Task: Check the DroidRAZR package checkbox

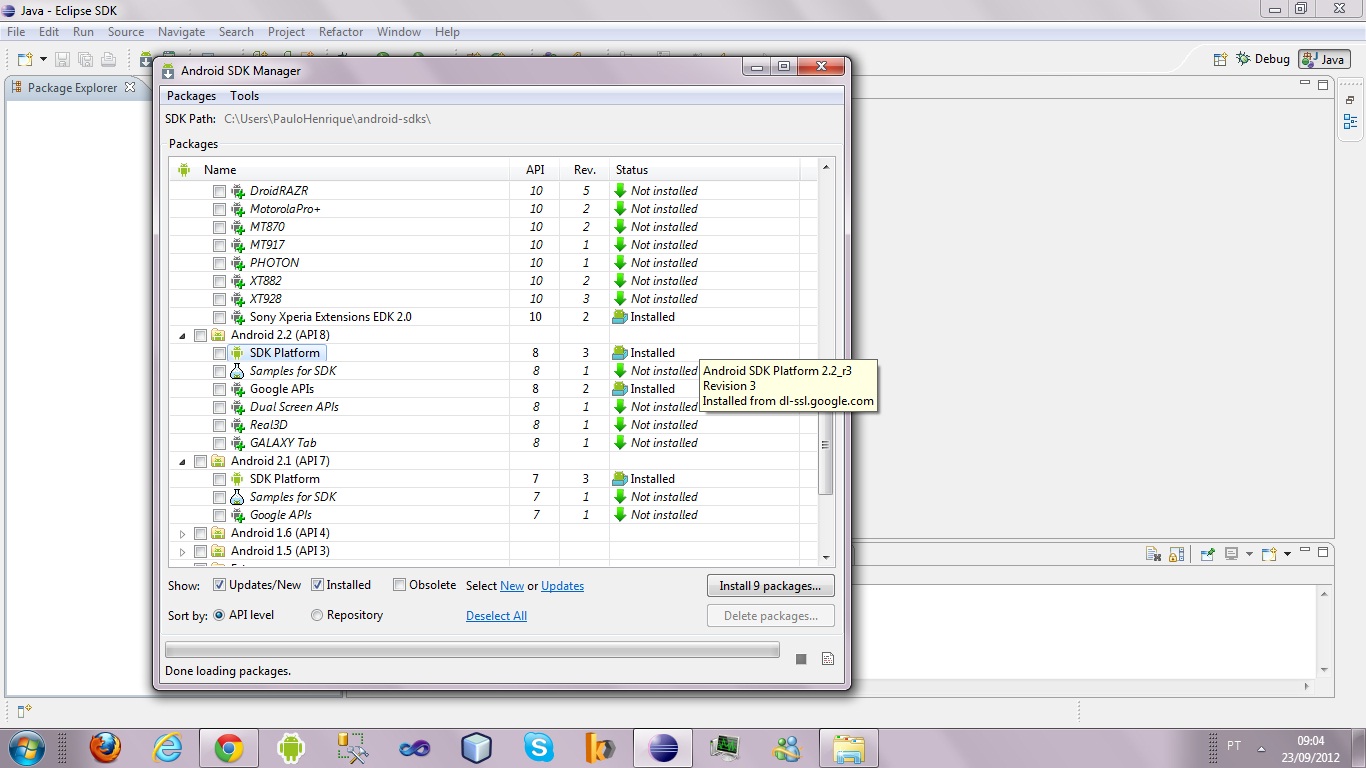Action: [219, 191]
